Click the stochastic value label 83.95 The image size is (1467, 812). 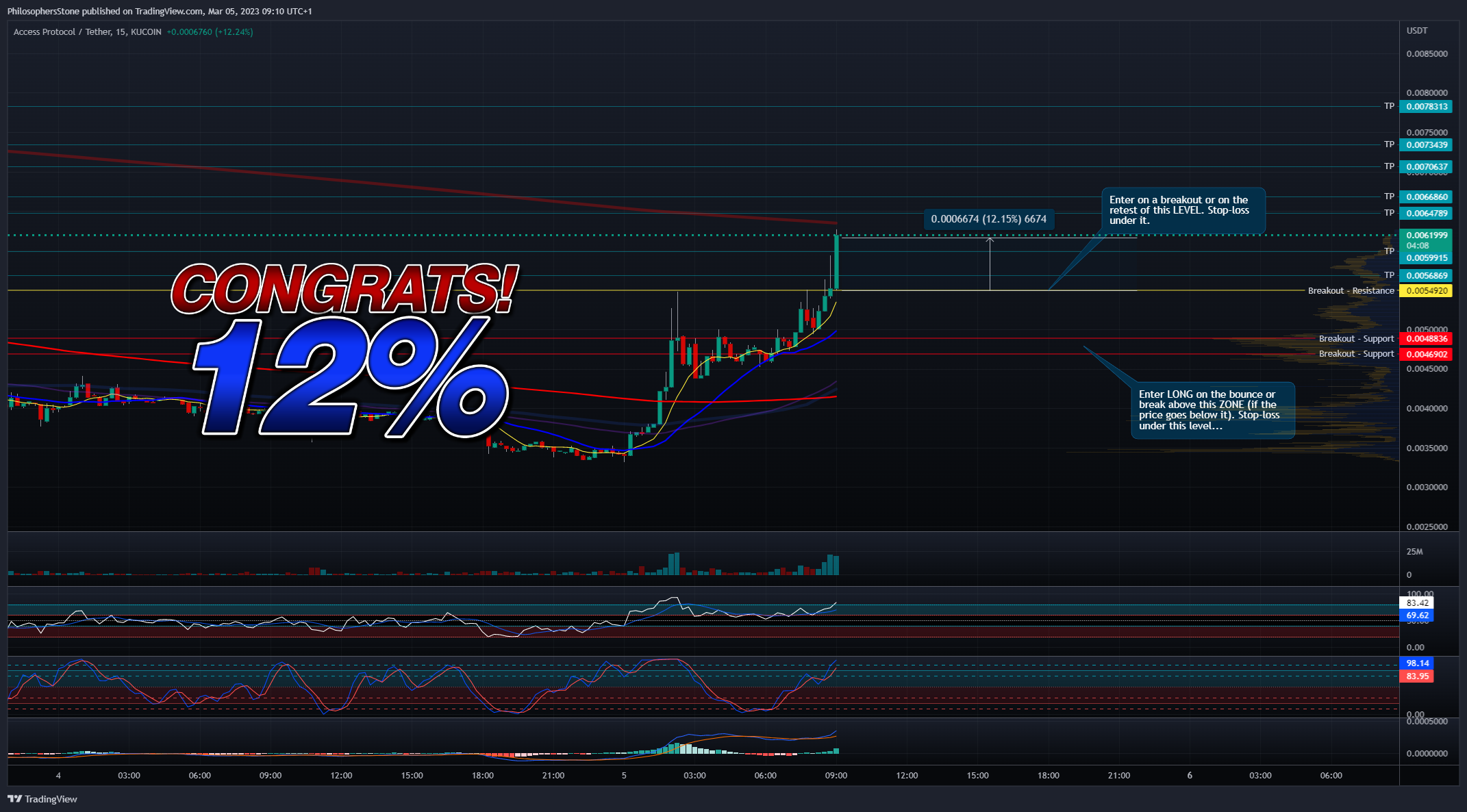click(x=1417, y=676)
